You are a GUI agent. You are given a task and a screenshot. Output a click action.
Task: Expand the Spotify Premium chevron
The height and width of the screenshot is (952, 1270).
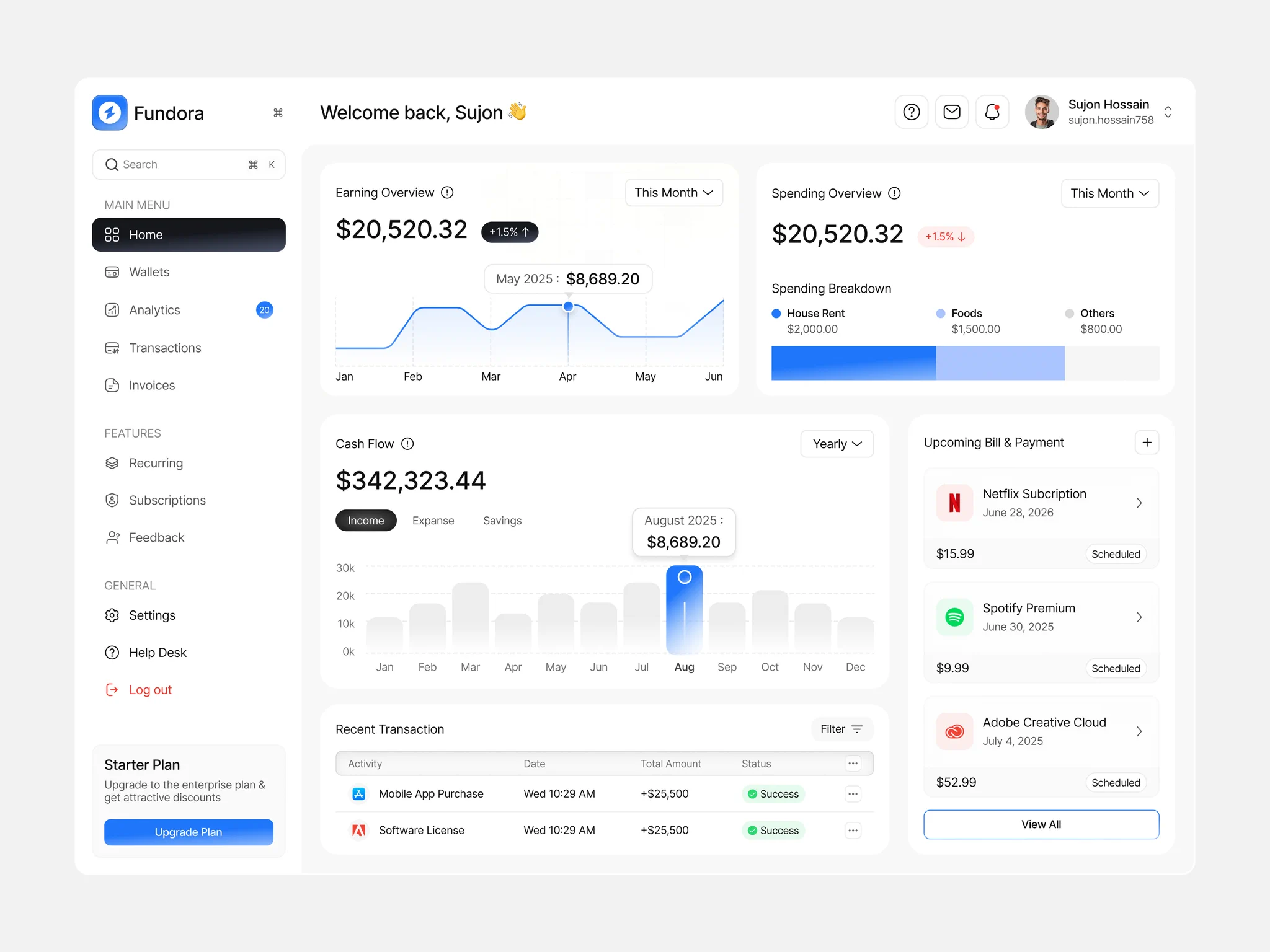tap(1139, 617)
